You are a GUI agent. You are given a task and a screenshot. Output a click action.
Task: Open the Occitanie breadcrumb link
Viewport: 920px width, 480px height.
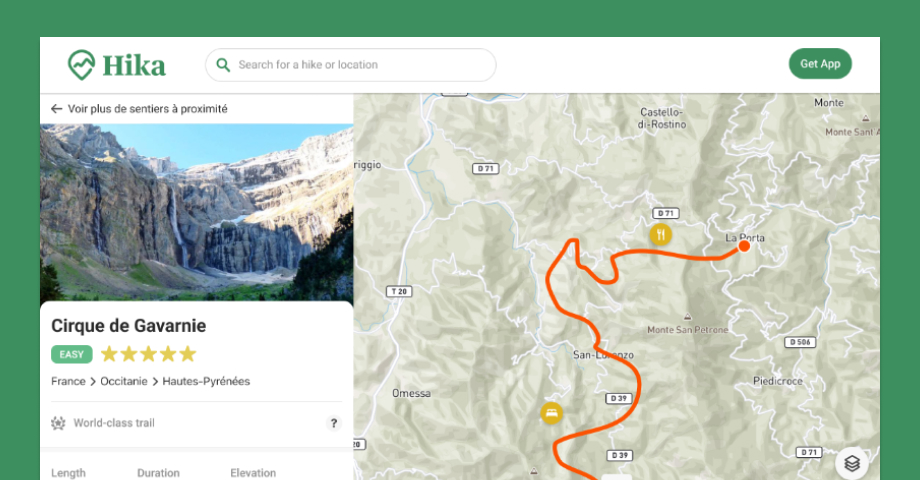(x=123, y=381)
